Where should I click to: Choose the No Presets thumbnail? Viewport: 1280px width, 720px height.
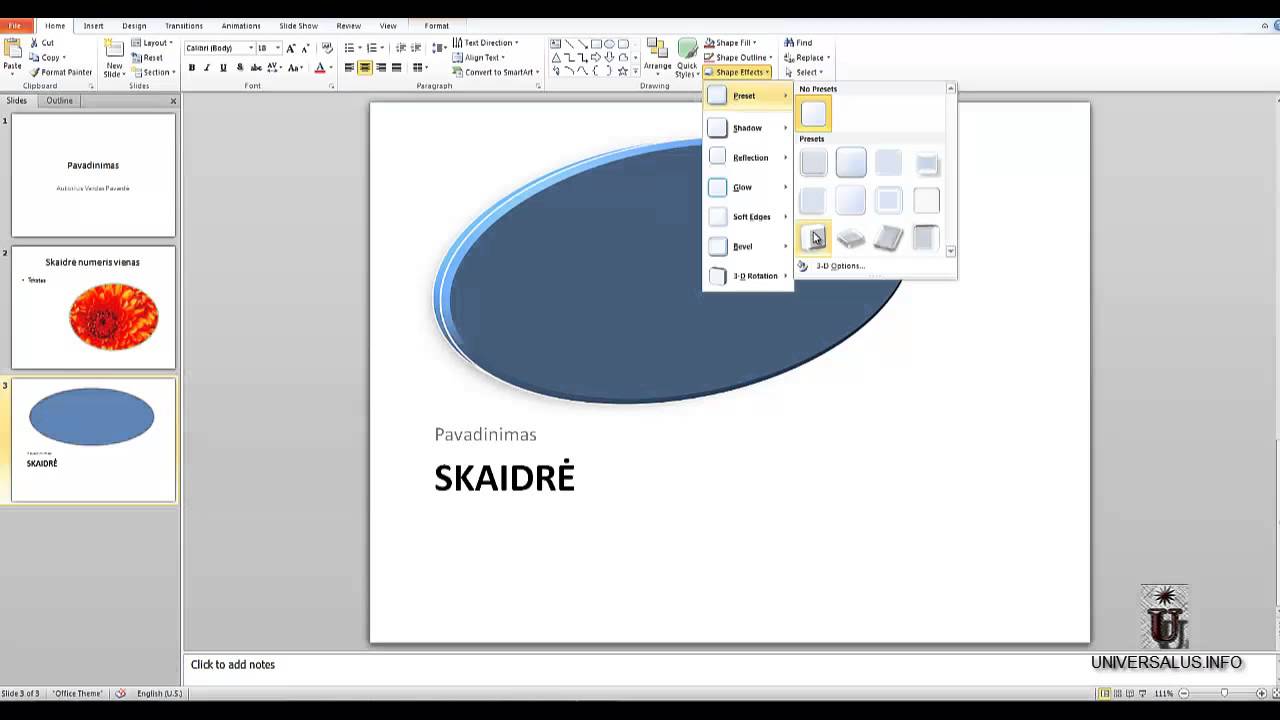click(x=814, y=114)
